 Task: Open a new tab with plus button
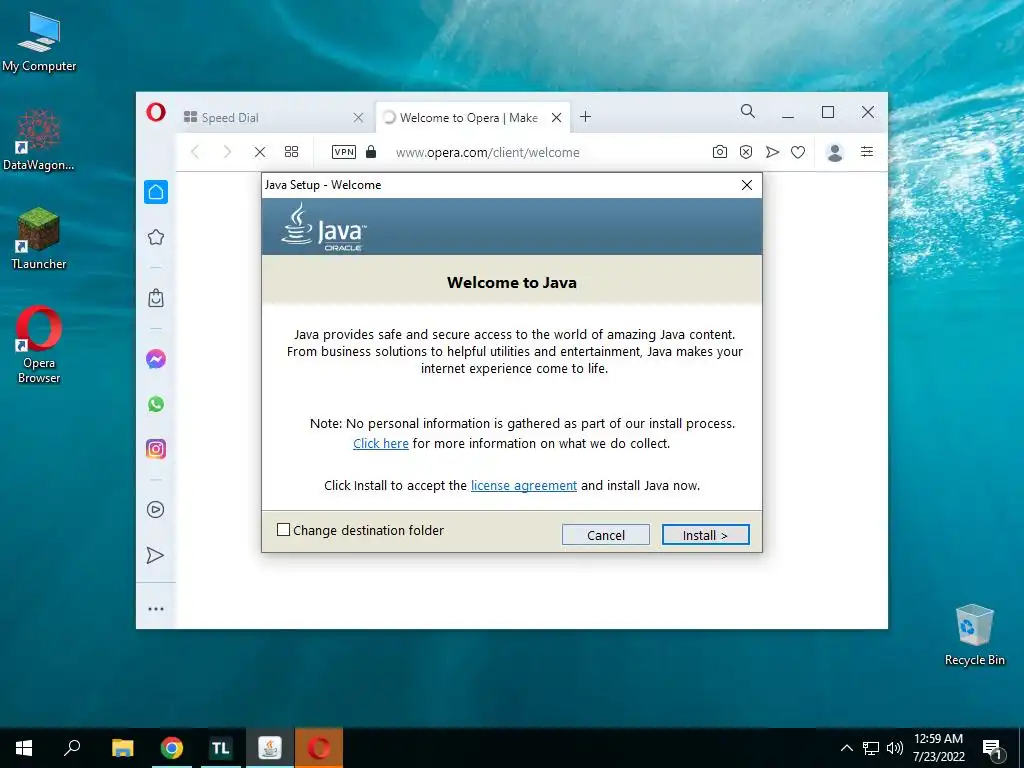pos(585,117)
